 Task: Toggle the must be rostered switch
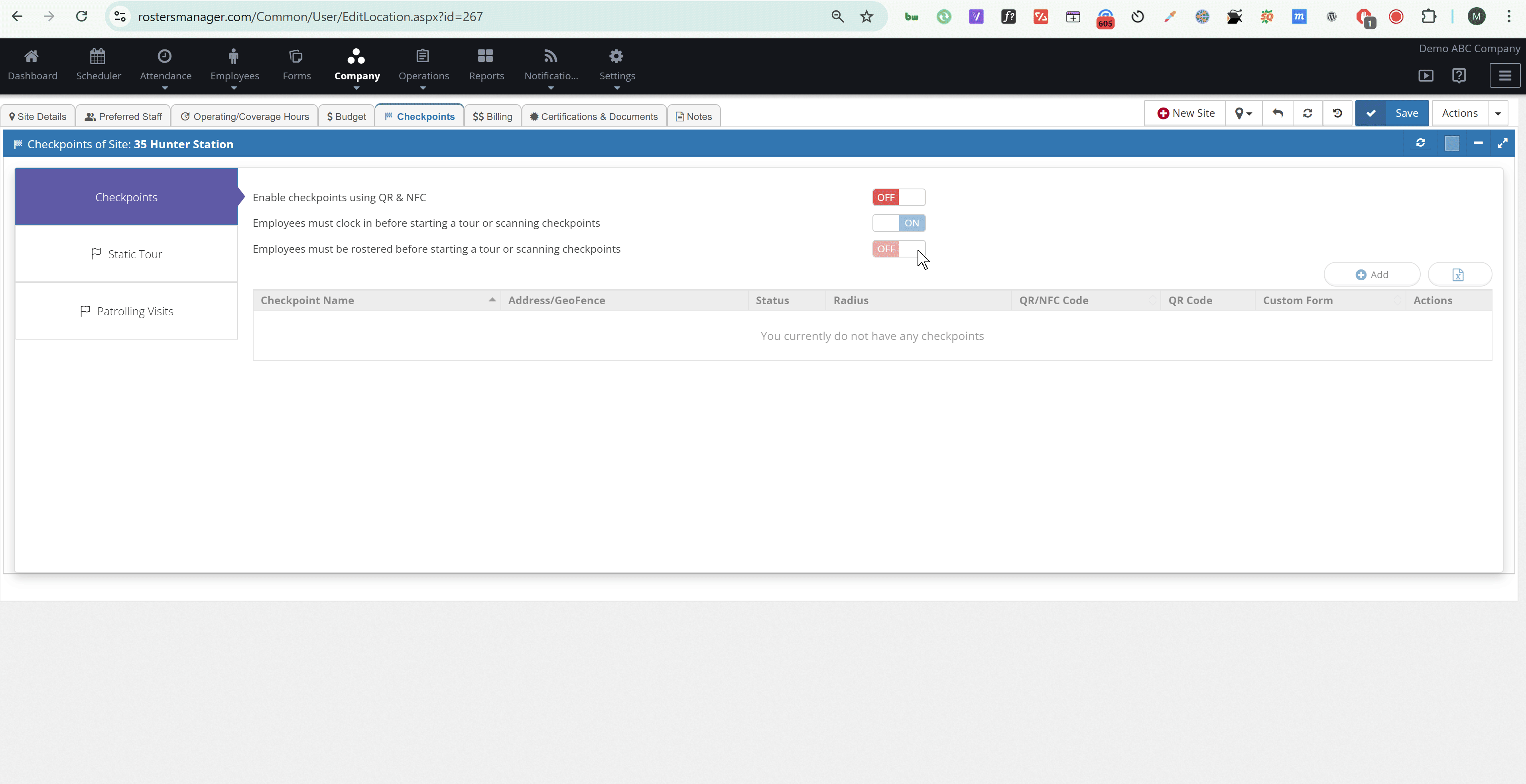[x=898, y=249]
